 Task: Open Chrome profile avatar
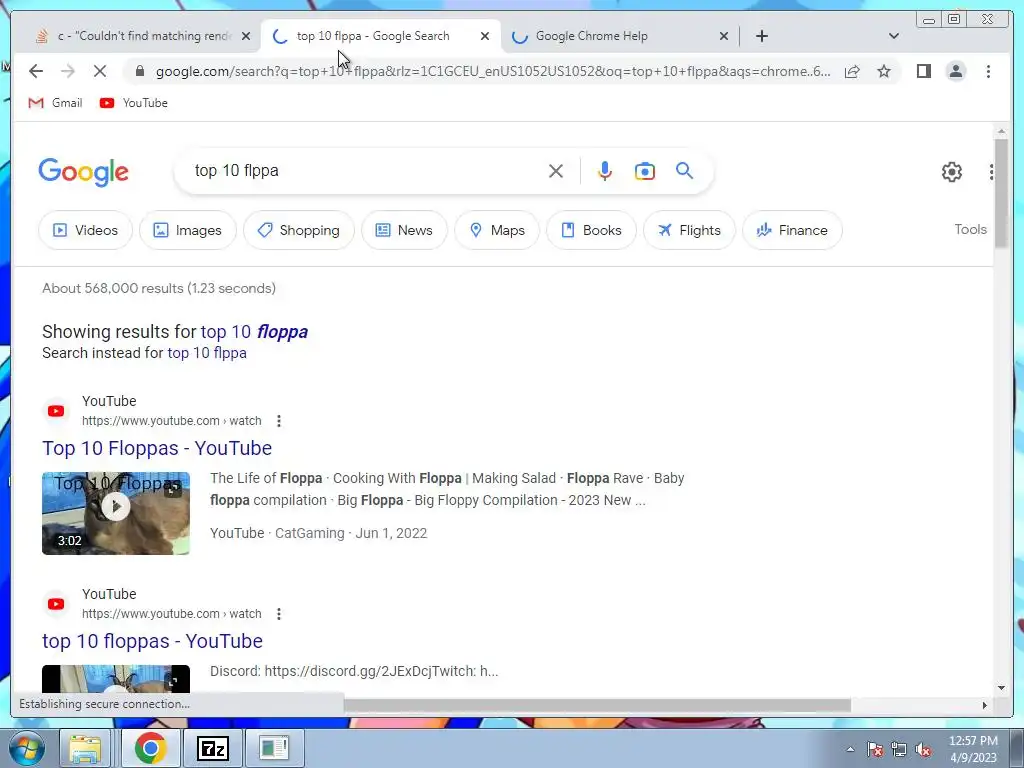(x=955, y=71)
